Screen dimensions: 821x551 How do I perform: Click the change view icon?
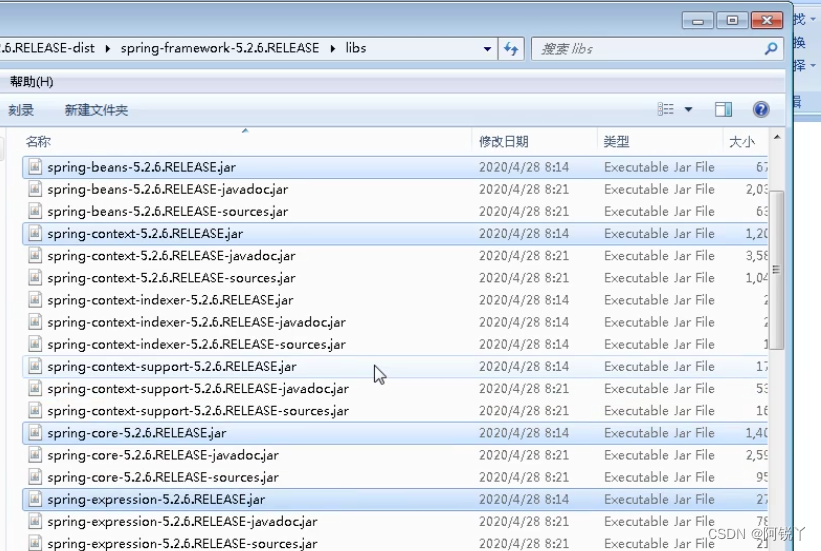665,109
